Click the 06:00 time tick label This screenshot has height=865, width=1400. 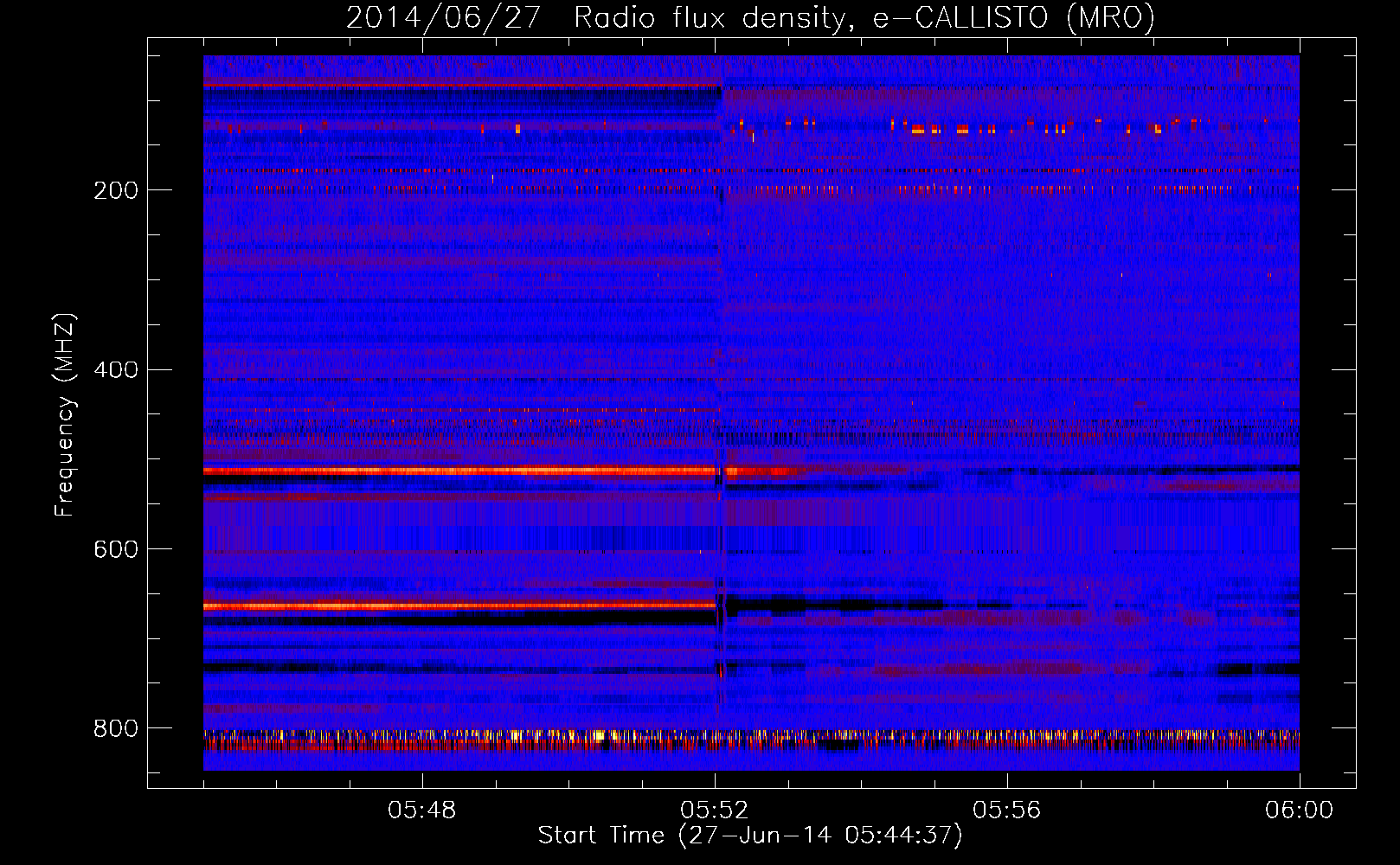point(1299,811)
